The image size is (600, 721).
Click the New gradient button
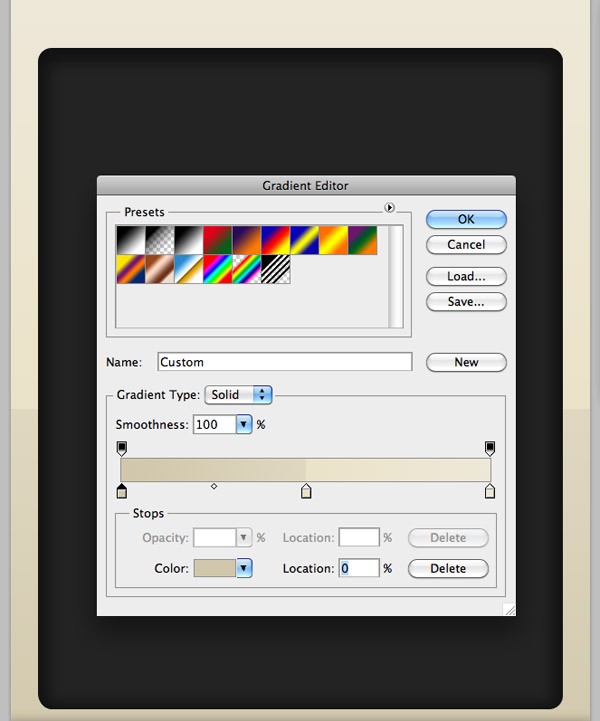[466, 362]
